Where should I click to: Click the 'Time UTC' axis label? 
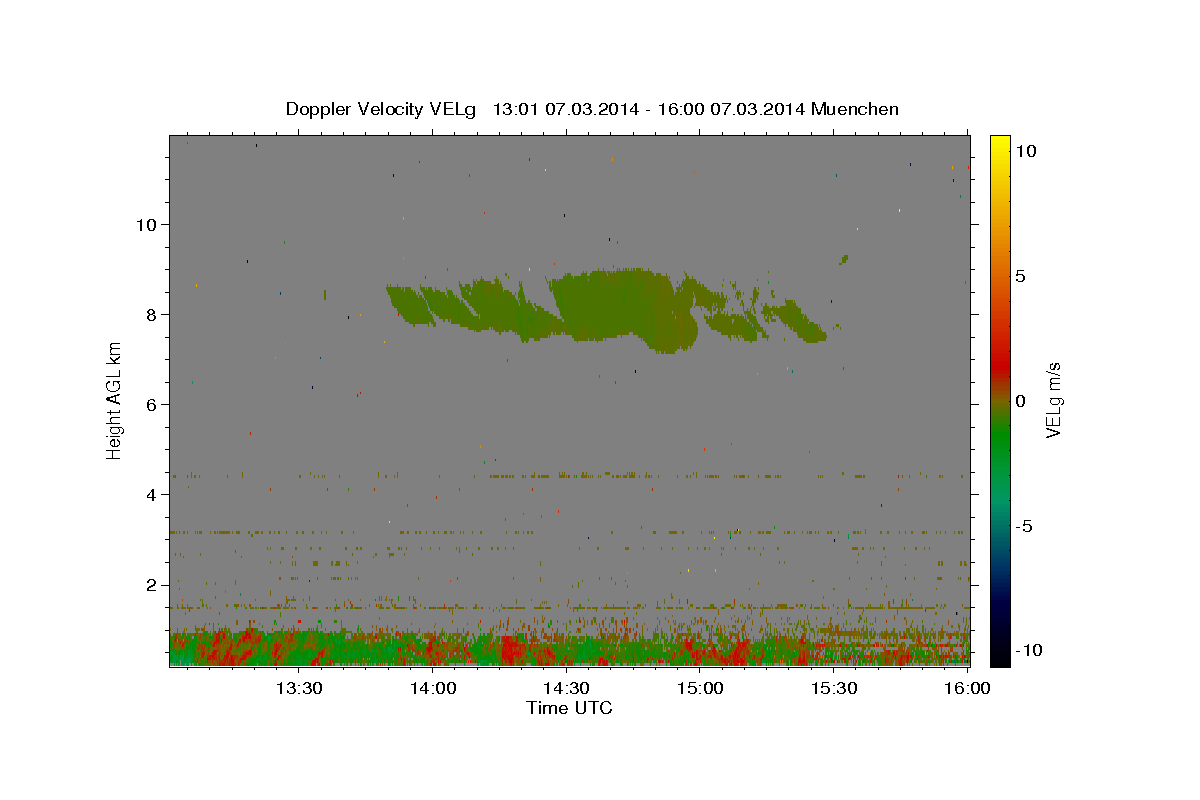pos(569,708)
